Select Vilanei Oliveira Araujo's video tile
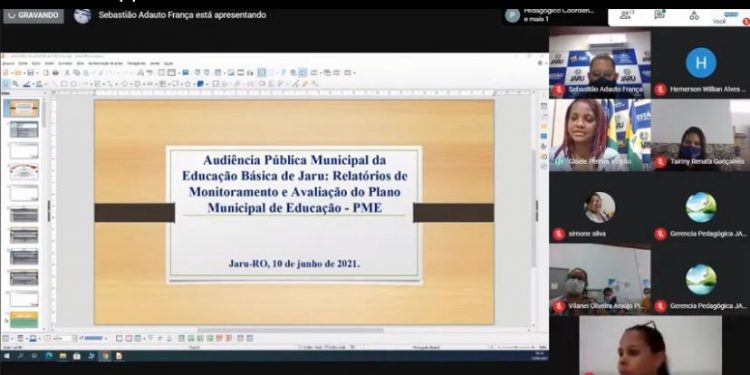The width and height of the screenshot is (750, 375). 600,279
